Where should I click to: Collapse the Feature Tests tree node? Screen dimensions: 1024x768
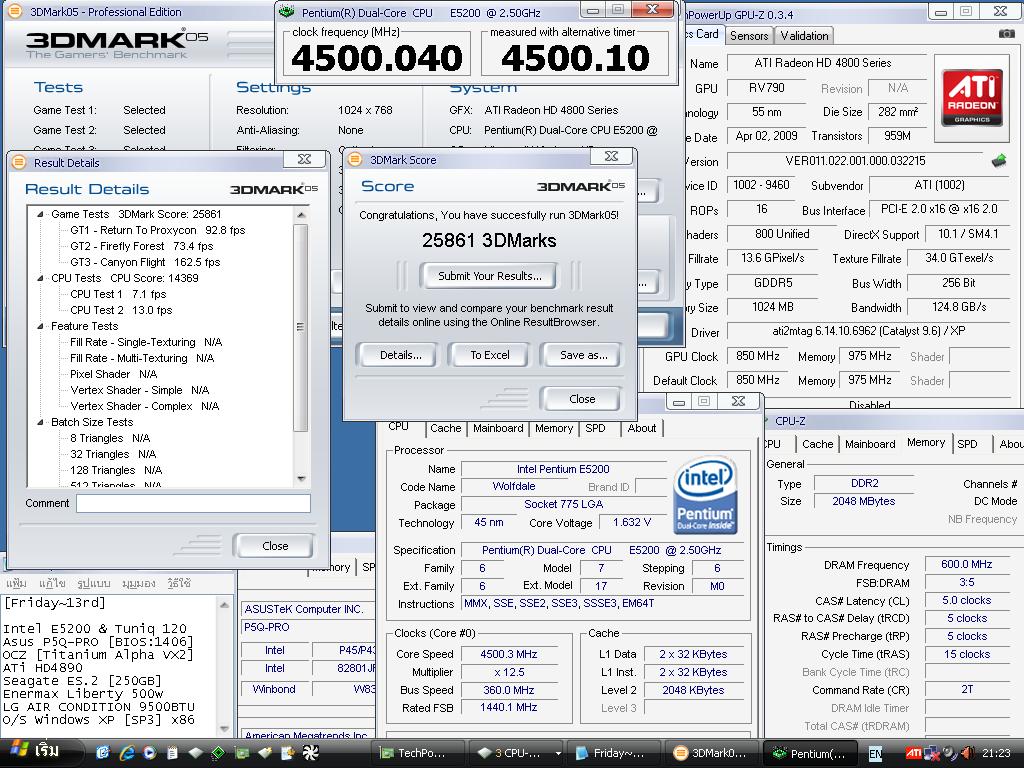pos(40,327)
